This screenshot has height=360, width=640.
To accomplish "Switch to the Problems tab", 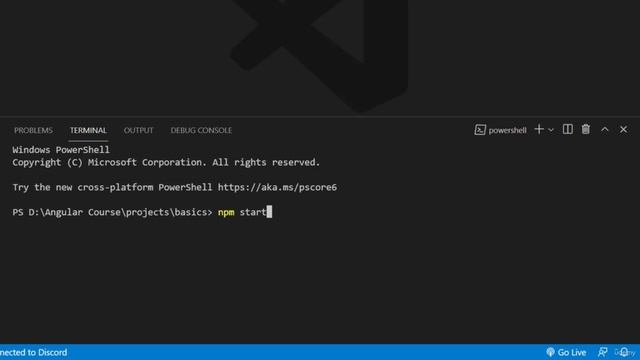I will (33, 130).
